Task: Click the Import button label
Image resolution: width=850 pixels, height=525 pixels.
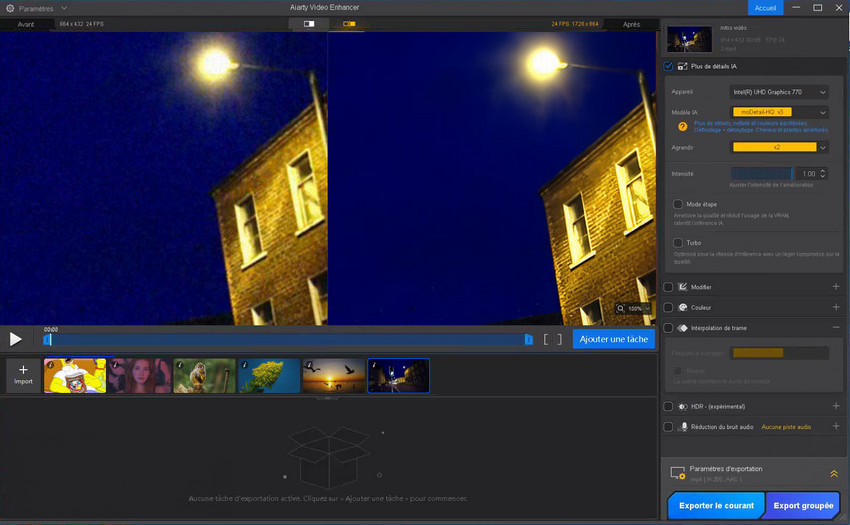Action: tap(23, 381)
